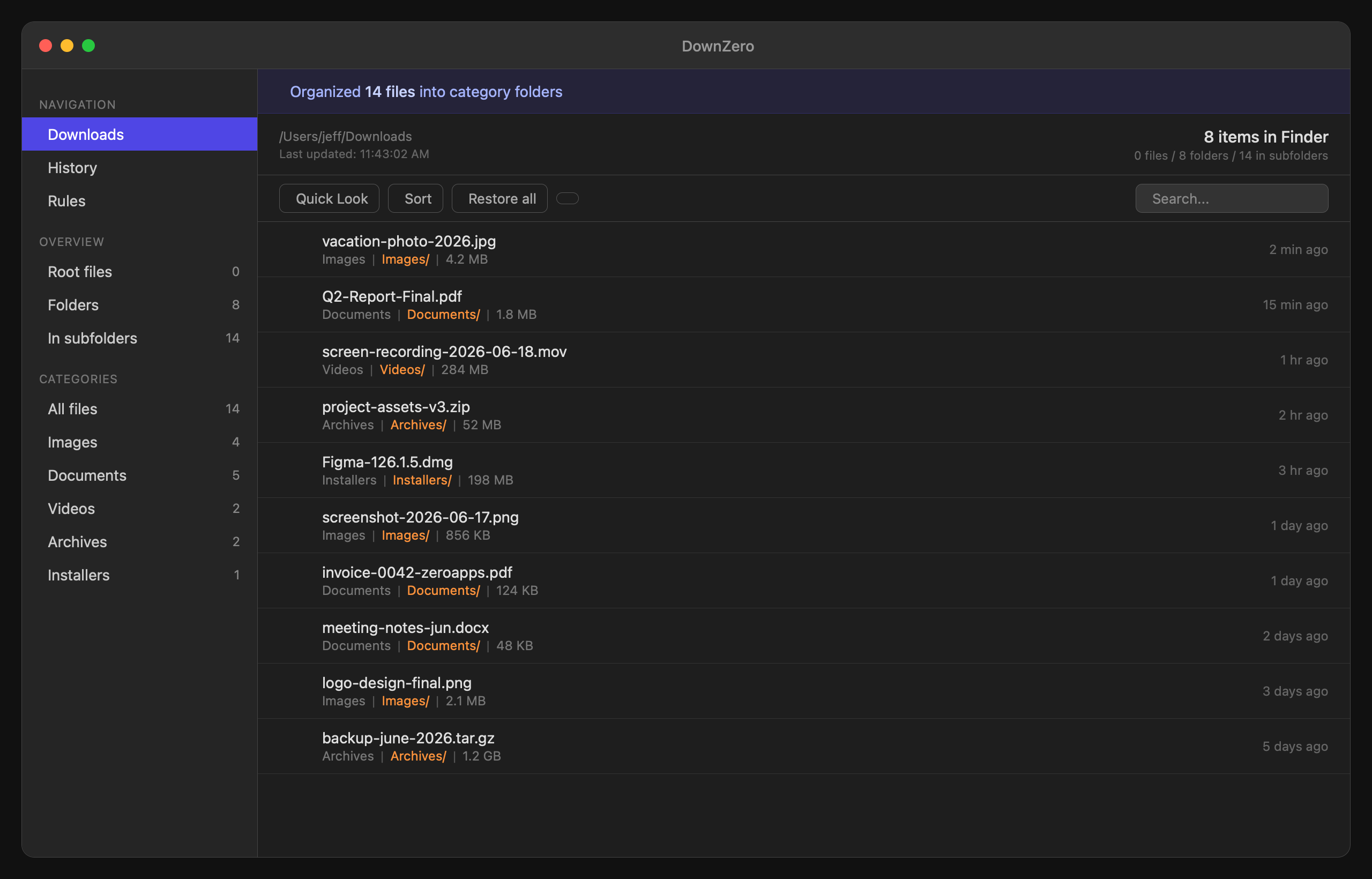This screenshot has height=879, width=1372.
Task: Click the '8 items in Finder' heading
Action: point(1266,137)
